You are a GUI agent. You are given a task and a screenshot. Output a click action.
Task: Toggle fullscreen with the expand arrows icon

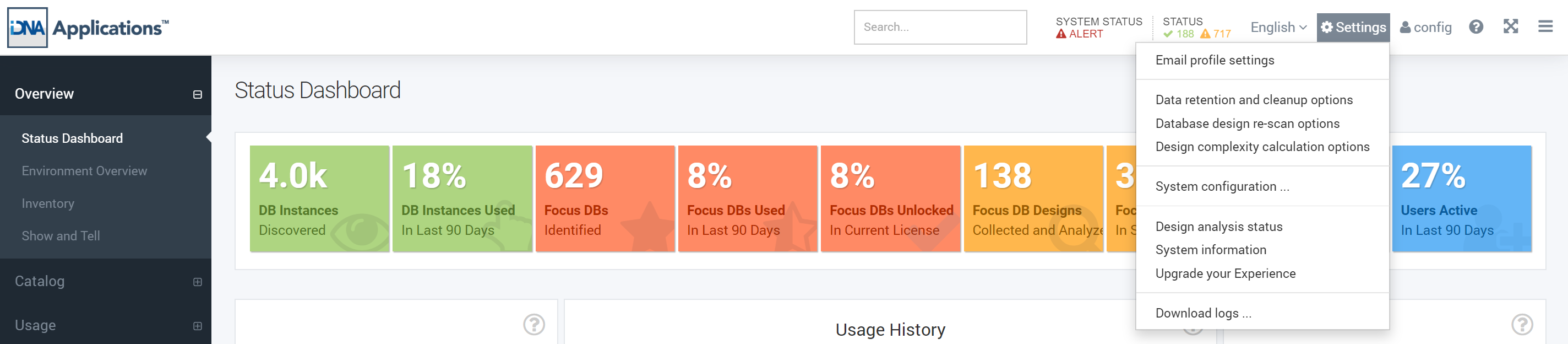1510,27
